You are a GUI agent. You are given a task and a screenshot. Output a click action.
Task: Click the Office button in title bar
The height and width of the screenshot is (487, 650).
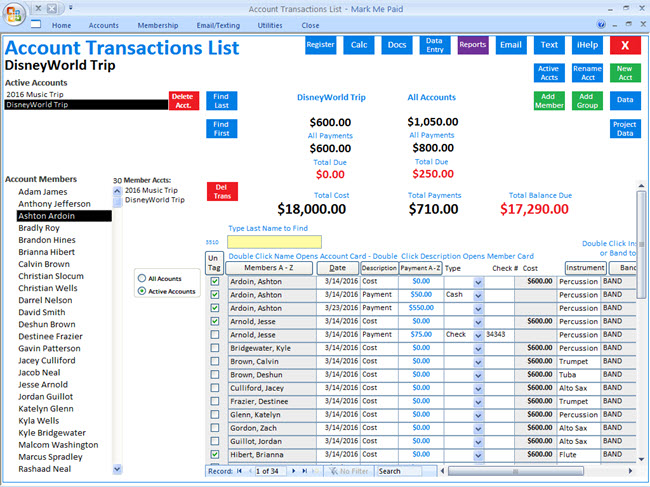[14, 12]
